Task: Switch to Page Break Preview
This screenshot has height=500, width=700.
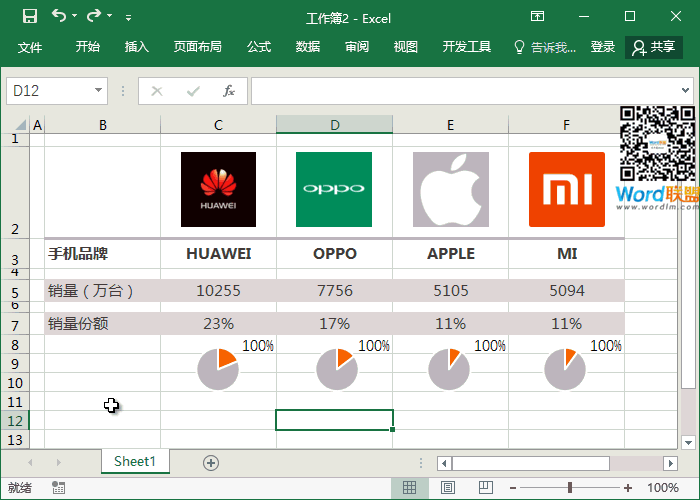Action: pyautogui.click(x=486, y=488)
